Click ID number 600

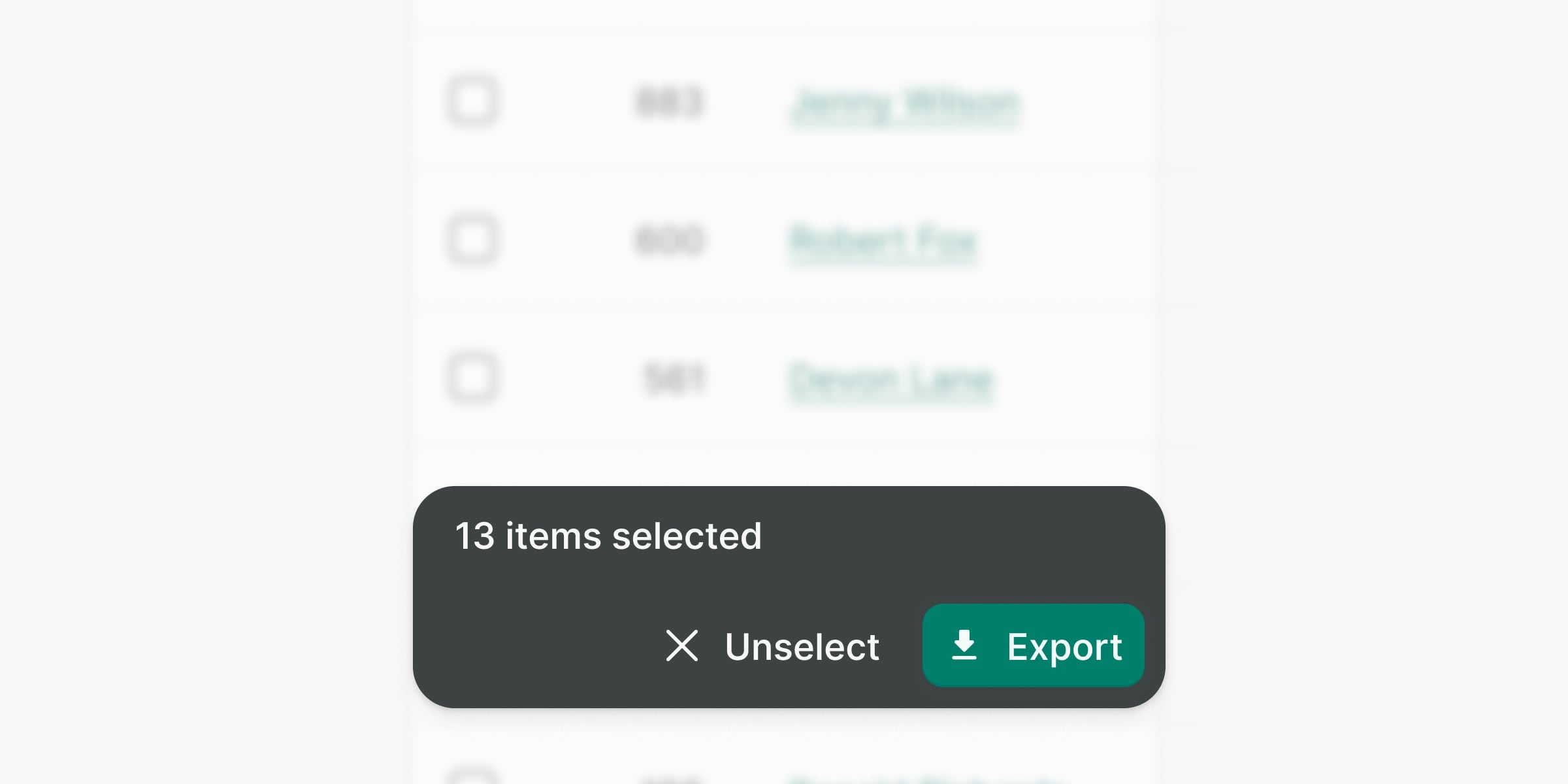click(669, 240)
